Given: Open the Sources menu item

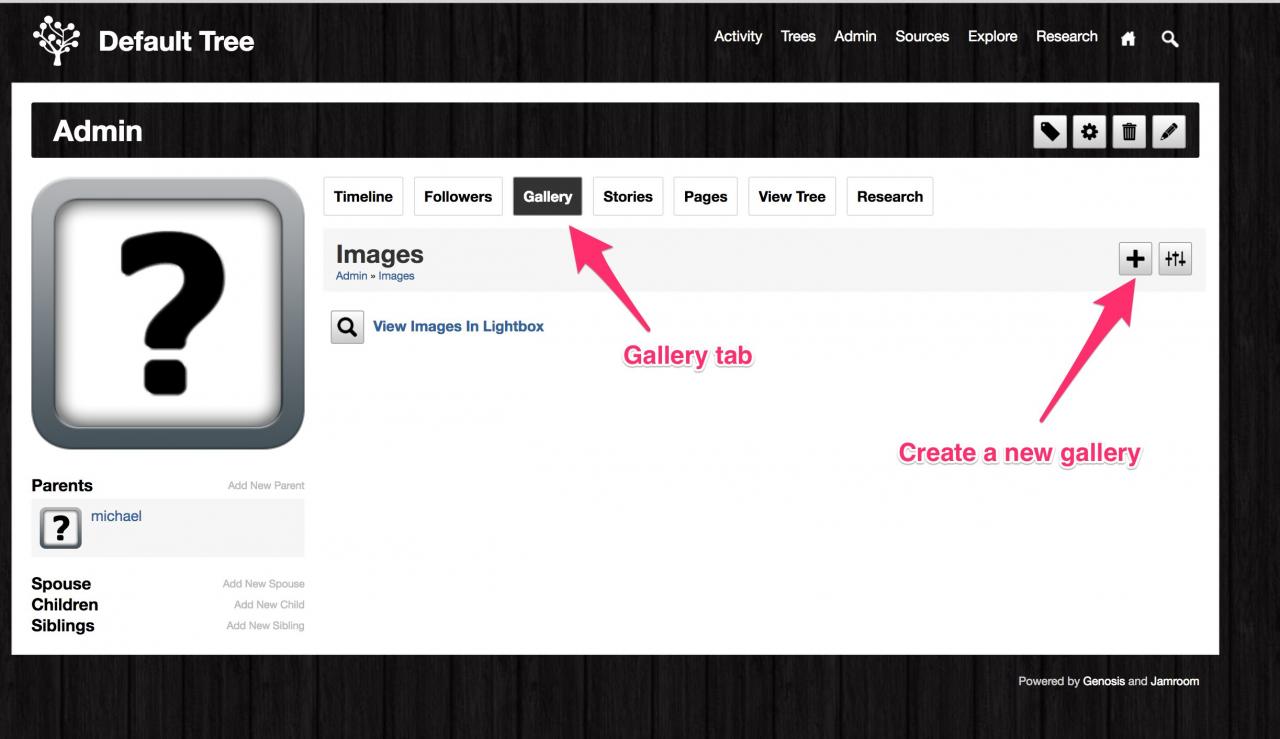Looking at the screenshot, I should [x=922, y=37].
